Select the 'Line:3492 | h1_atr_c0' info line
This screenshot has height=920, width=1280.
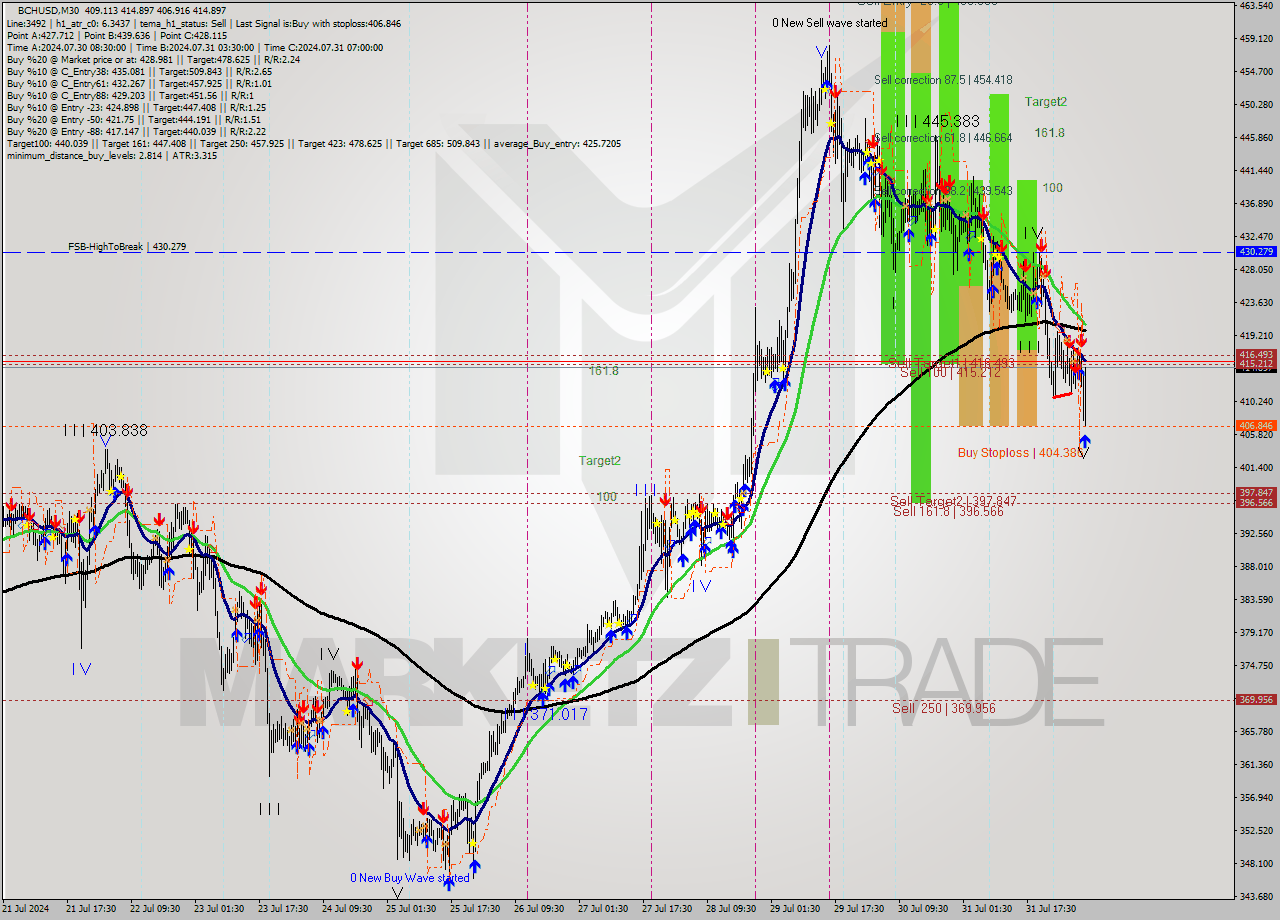tap(204, 23)
